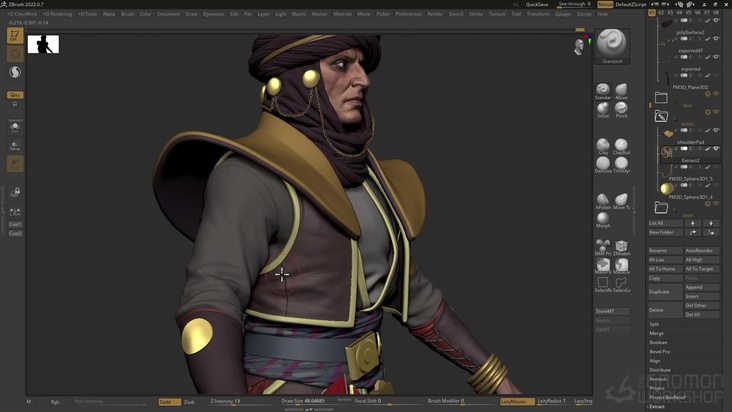Select the SelectRect brush
This screenshot has width=732, height=412.
click(603, 284)
